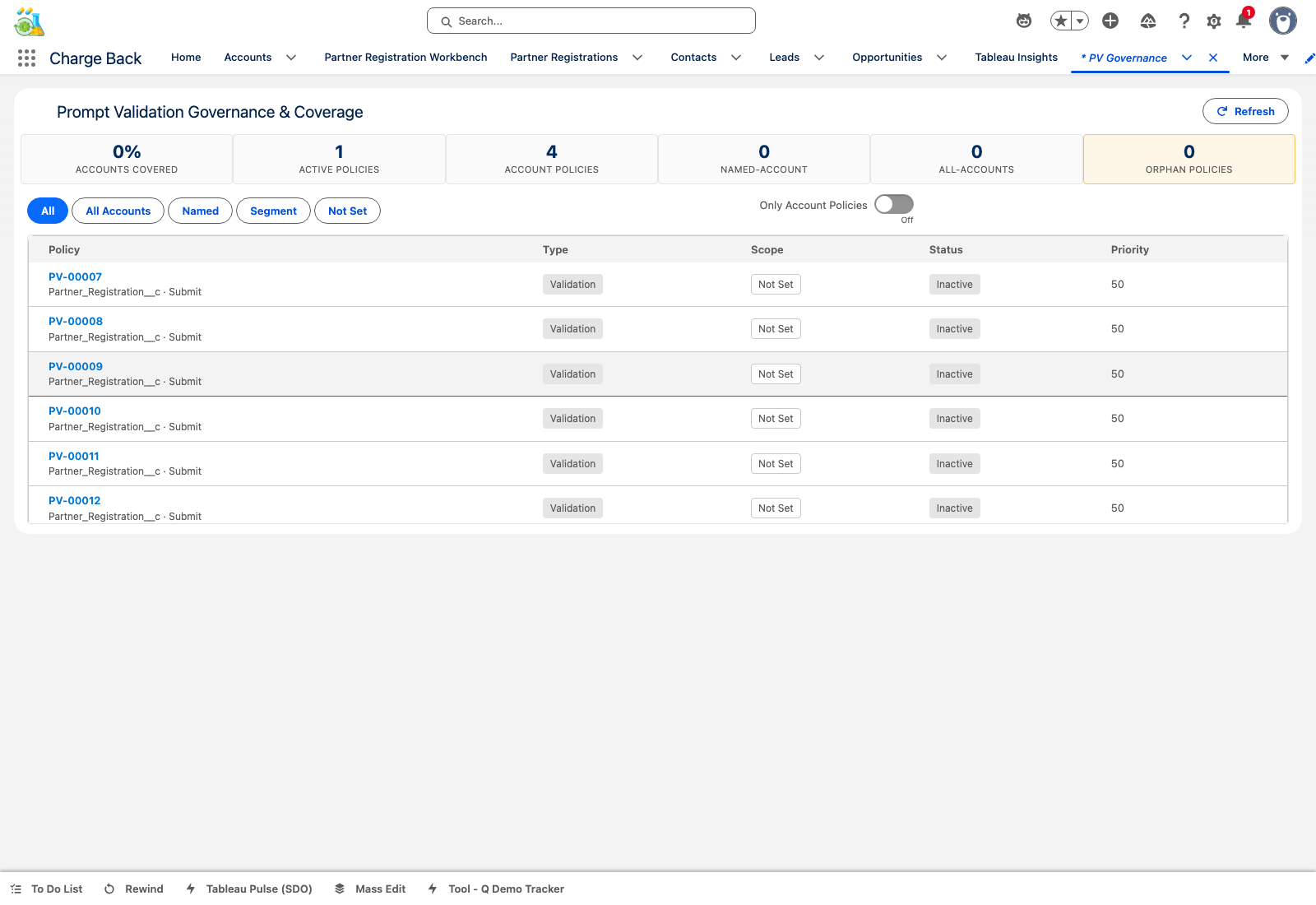Expand the Contacts dropdown chevron
Image resolution: width=1316 pixels, height=905 pixels.
pyautogui.click(x=736, y=58)
